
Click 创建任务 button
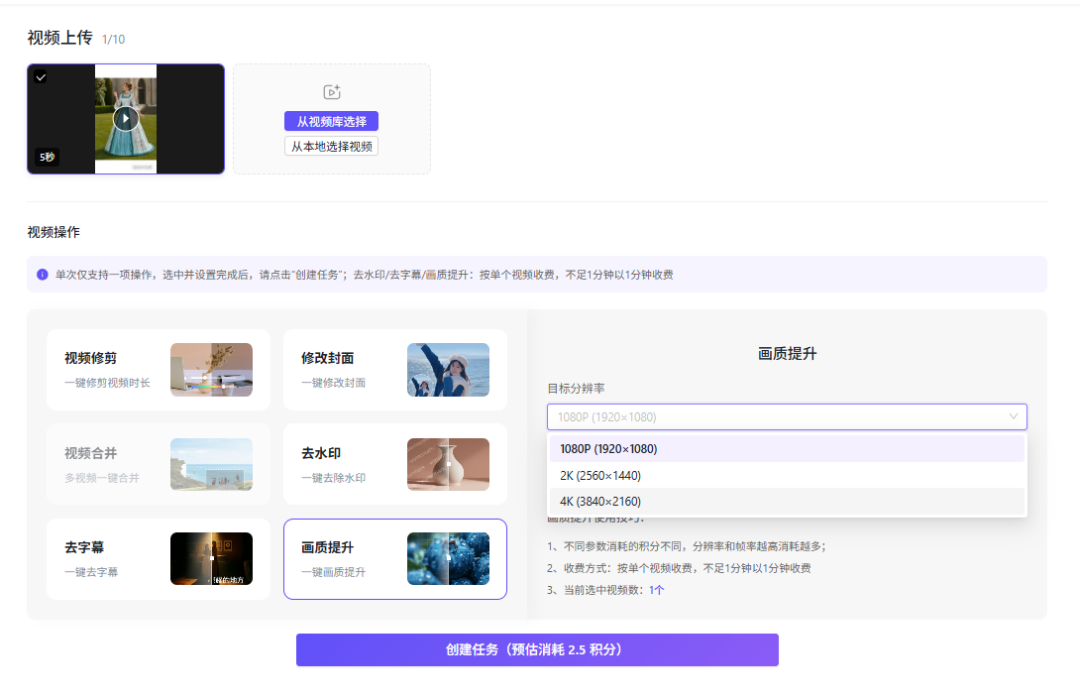tap(537, 650)
